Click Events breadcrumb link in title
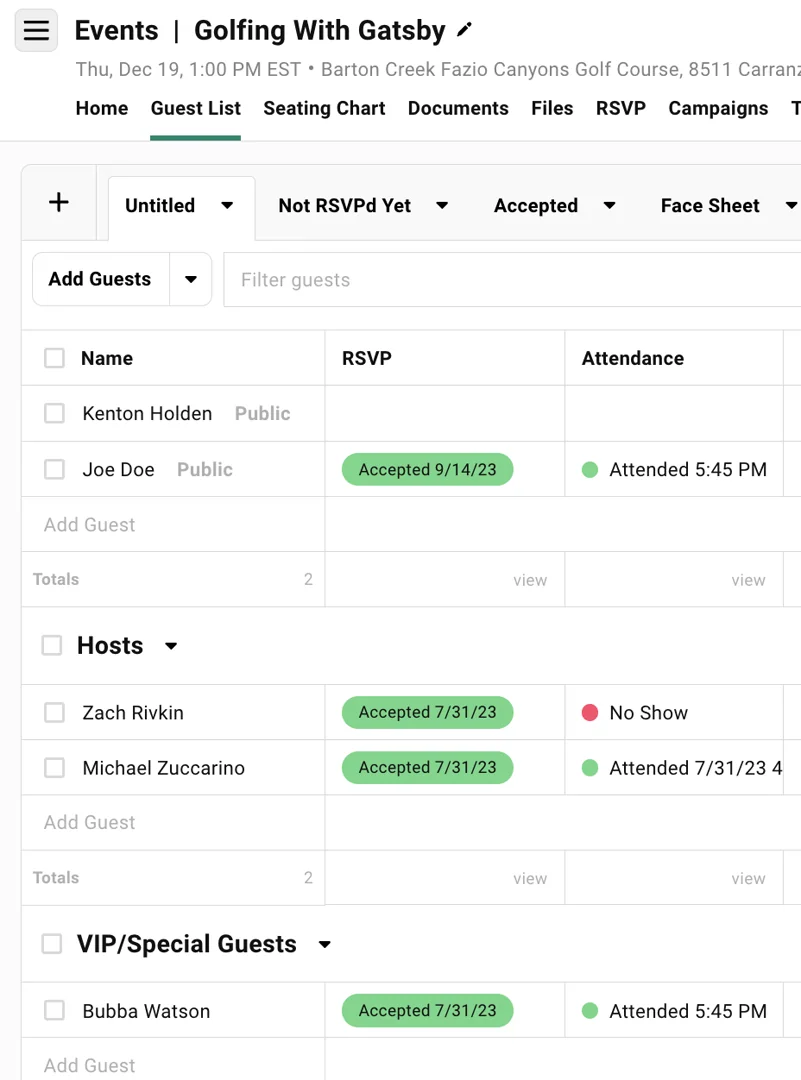801x1080 pixels. 116,30
